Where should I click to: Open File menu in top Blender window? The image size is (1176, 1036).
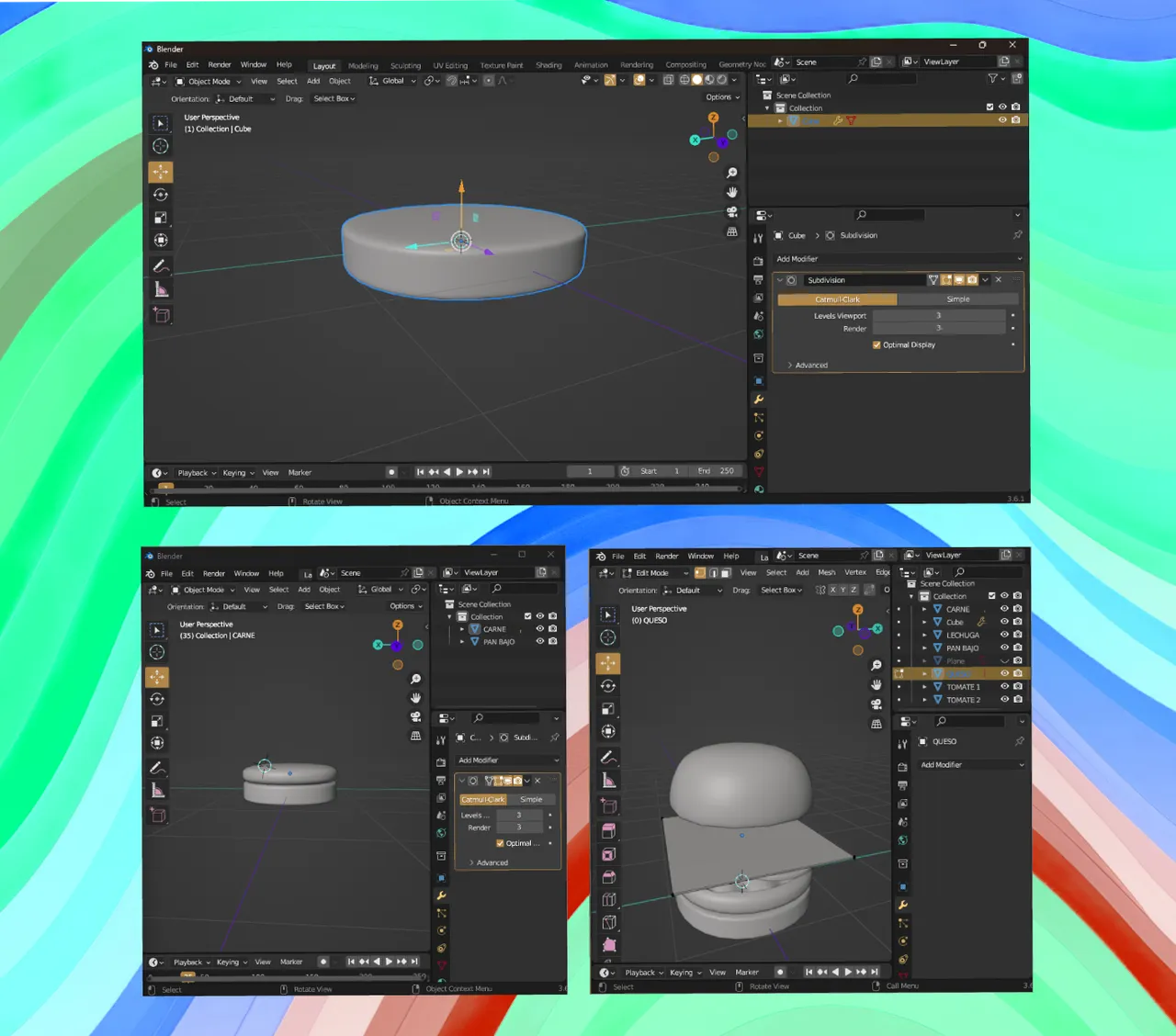pos(171,64)
